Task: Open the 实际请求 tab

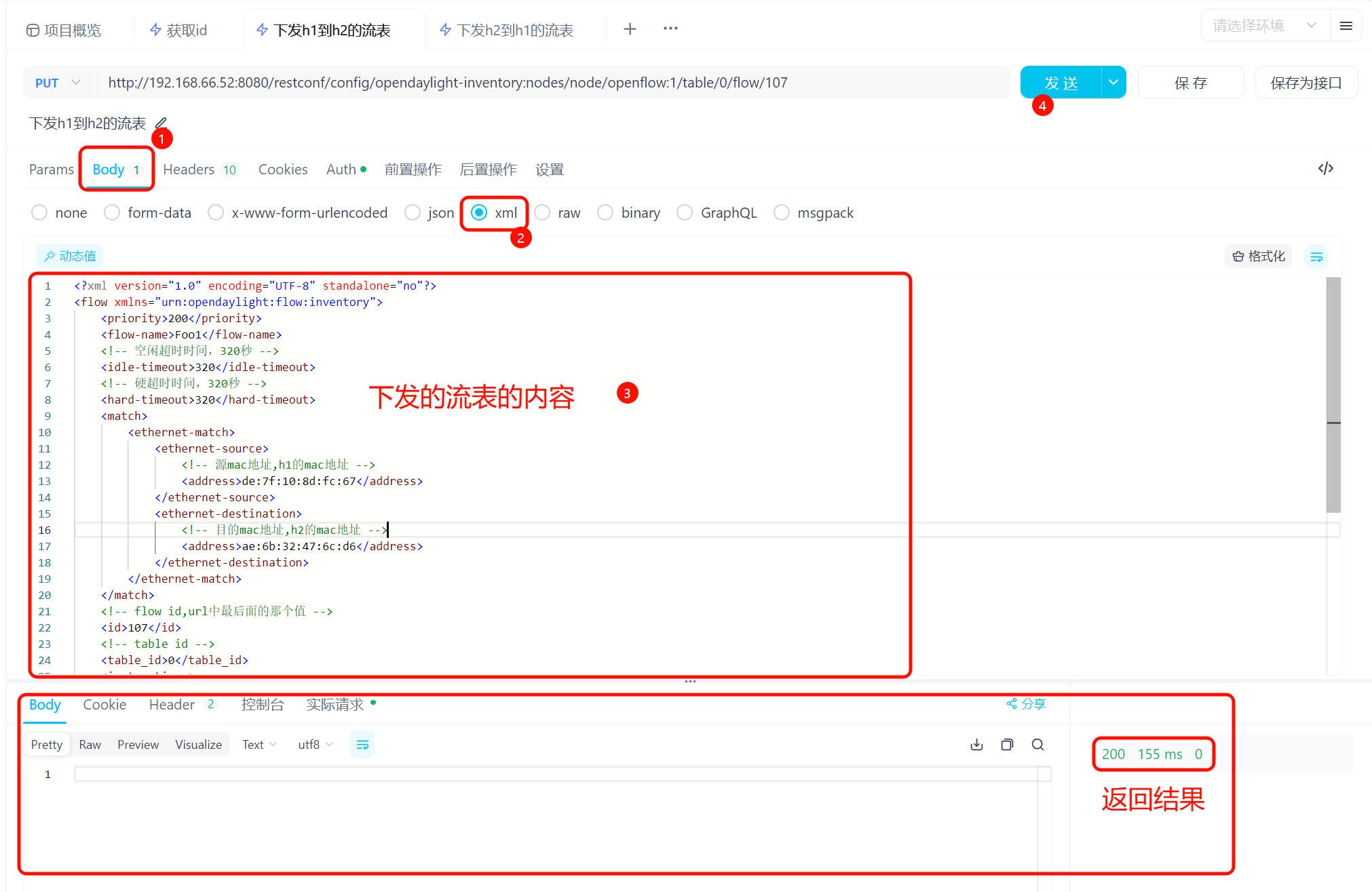Action: point(341,705)
